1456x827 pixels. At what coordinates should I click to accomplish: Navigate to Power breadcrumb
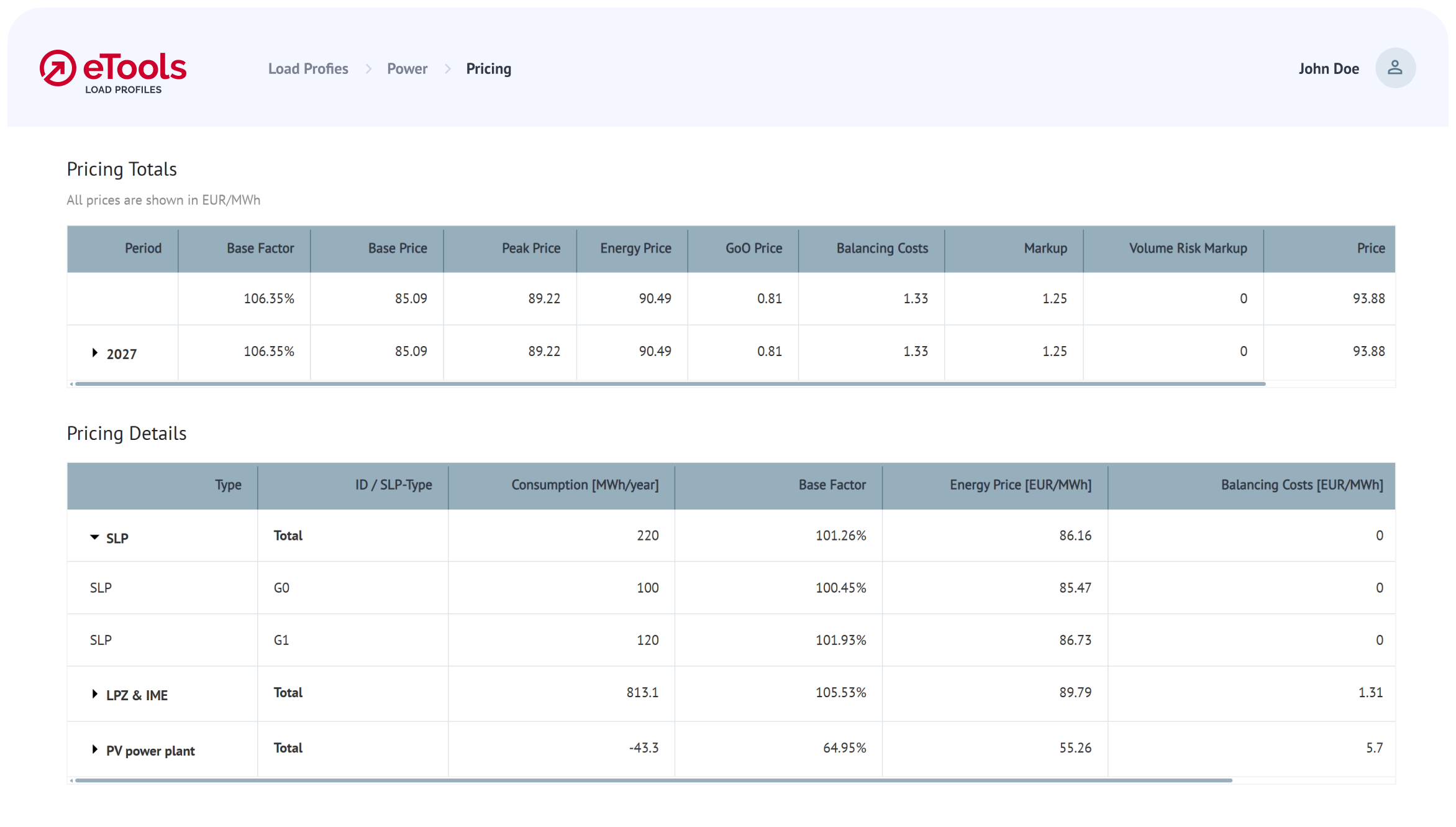coord(407,69)
